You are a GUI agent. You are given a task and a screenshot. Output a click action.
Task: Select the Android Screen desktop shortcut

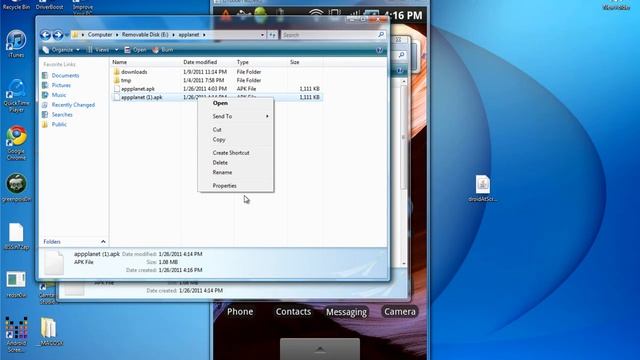click(x=16, y=335)
